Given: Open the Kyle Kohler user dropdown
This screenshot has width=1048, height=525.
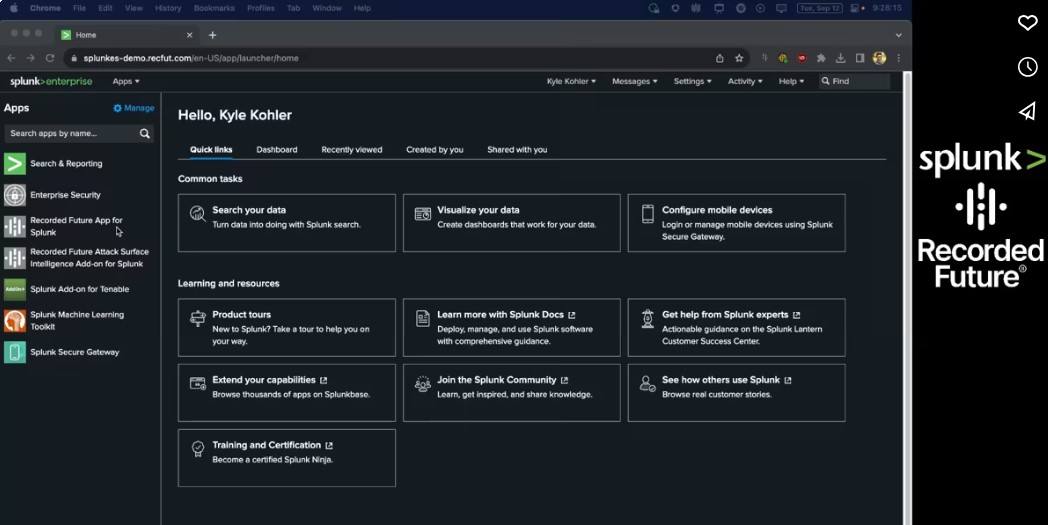Looking at the screenshot, I should (x=571, y=82).
